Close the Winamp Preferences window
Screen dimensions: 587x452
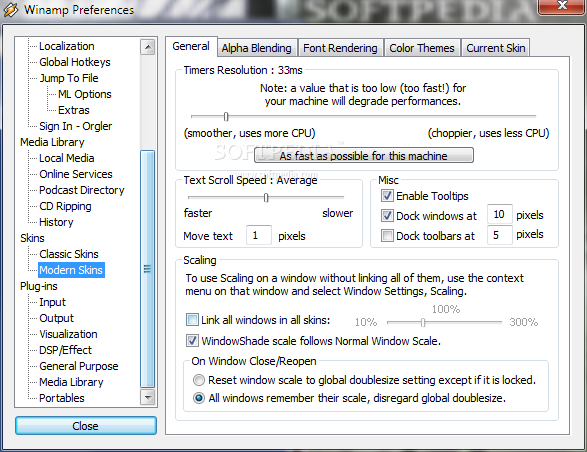[x=561, y=6]
